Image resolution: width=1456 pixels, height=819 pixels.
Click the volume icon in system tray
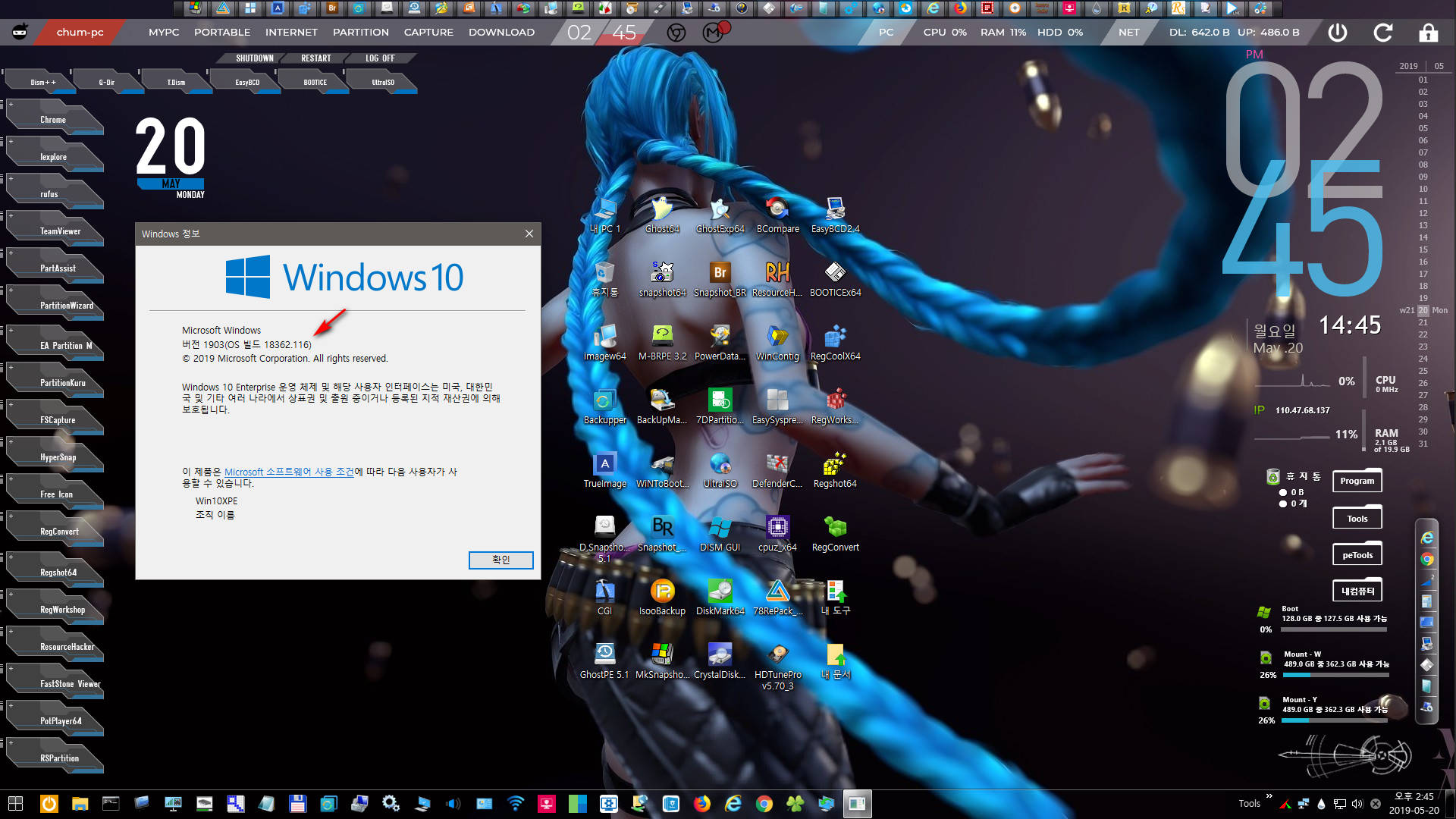tap(1357, 804)
